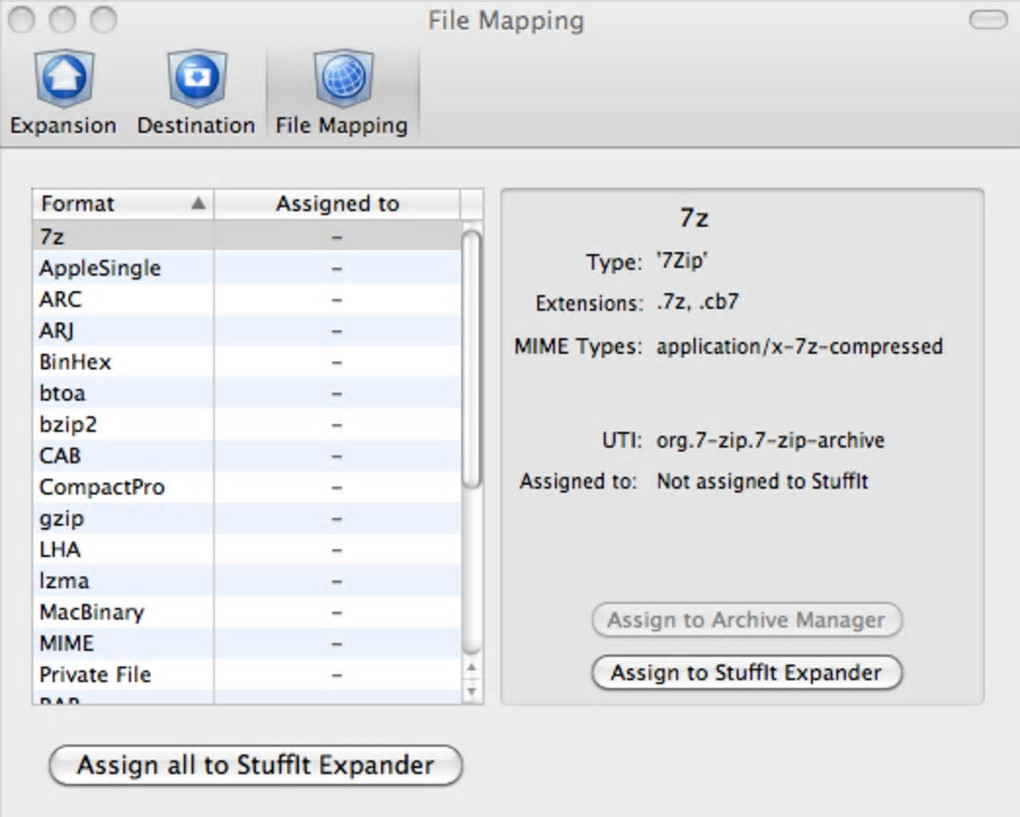The height and width of the screenshot is (817, 1020).
Task: Click the Format sort arrow triangle
Action: pyautogui.click(x=198, y=204)
